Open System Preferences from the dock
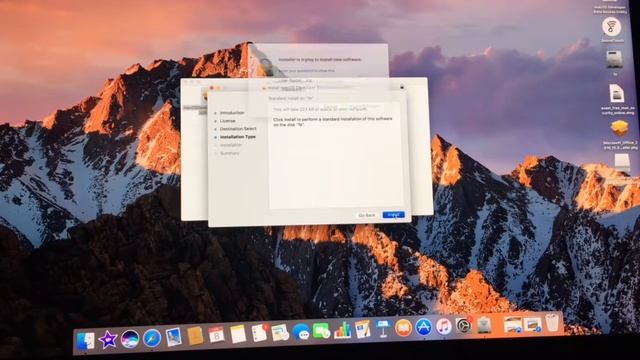 (x=464, y=326)
